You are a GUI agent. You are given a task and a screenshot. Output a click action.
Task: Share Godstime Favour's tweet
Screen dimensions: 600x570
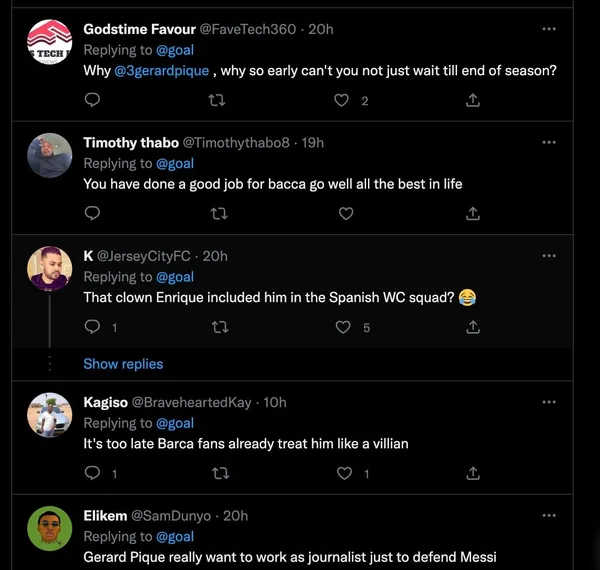click(473, 100)
